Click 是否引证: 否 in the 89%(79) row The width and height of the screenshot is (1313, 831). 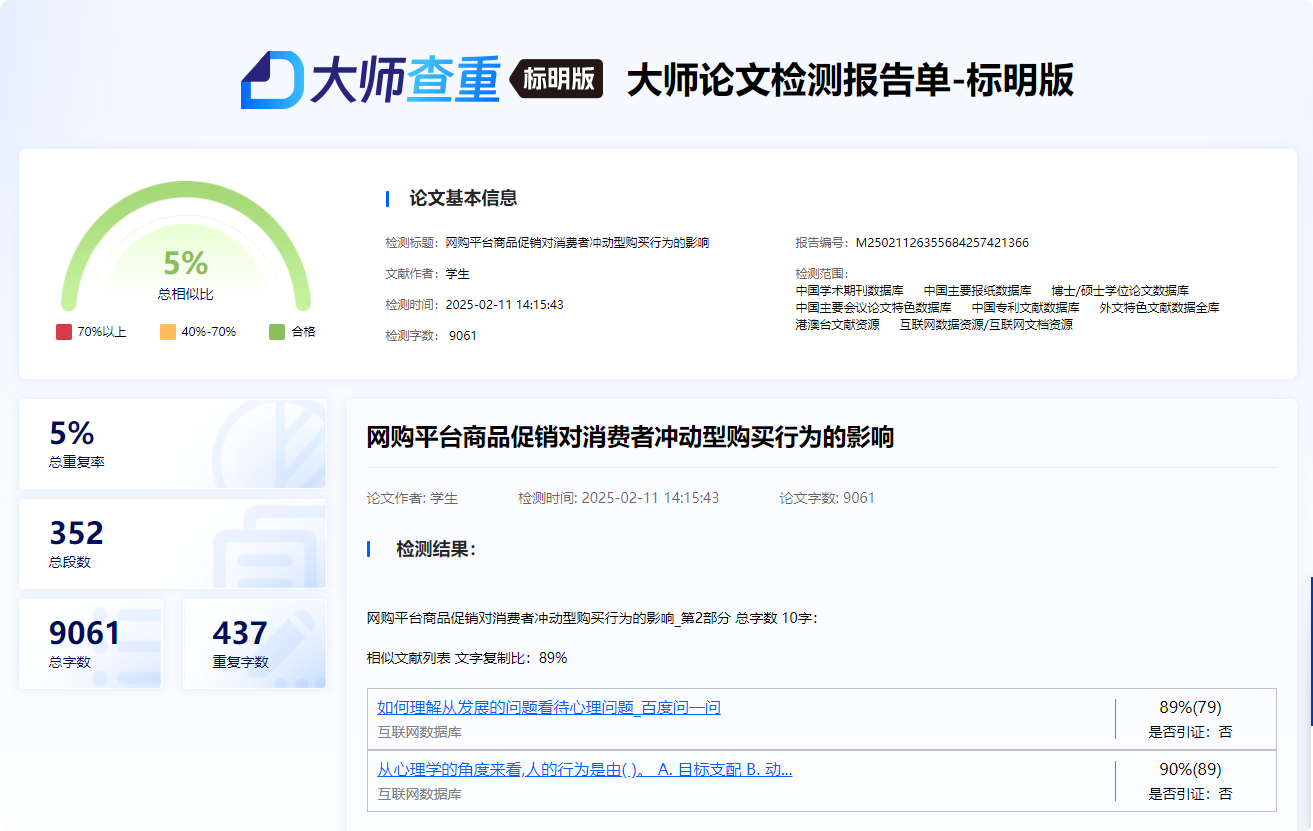pos(1190,732)
